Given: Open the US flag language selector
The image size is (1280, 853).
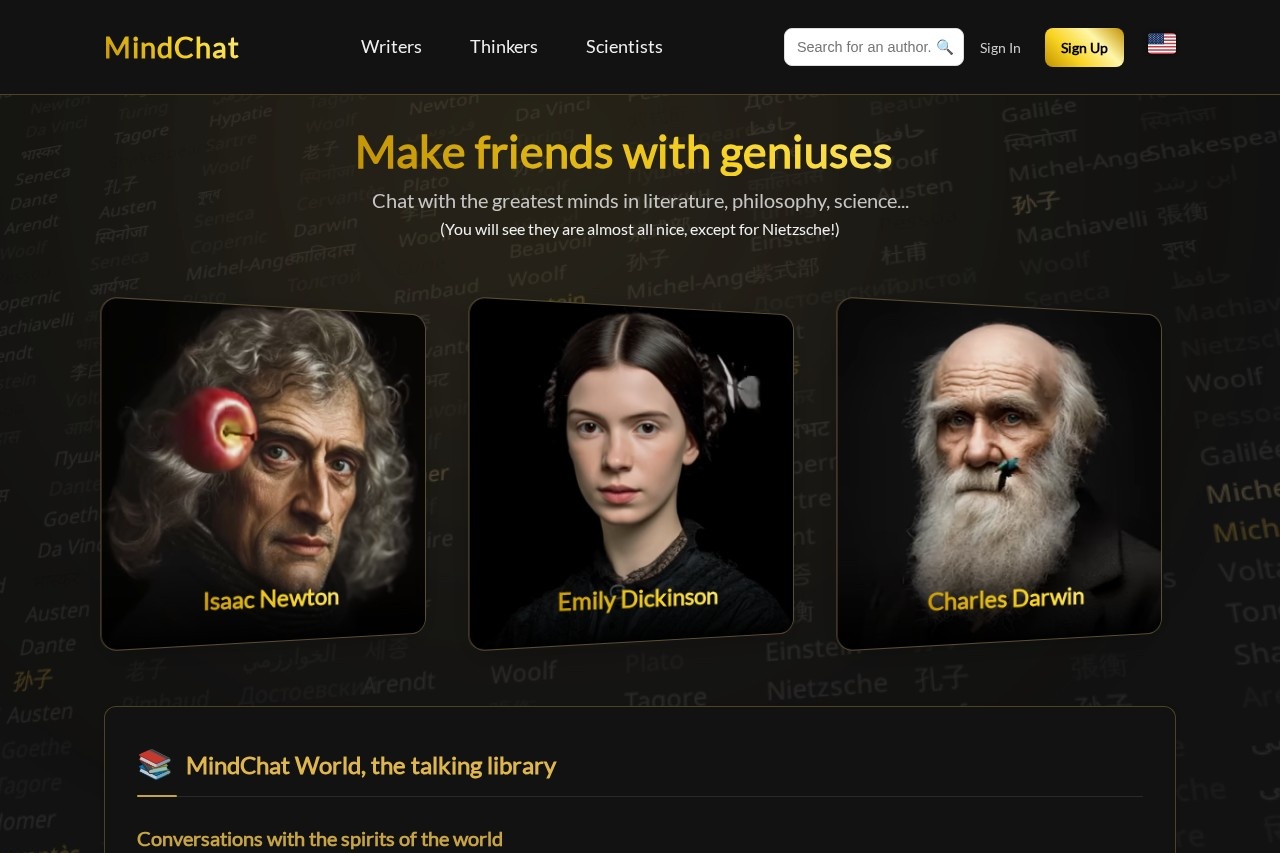Looking at the screenshot, I should [x=1162, y=44].
